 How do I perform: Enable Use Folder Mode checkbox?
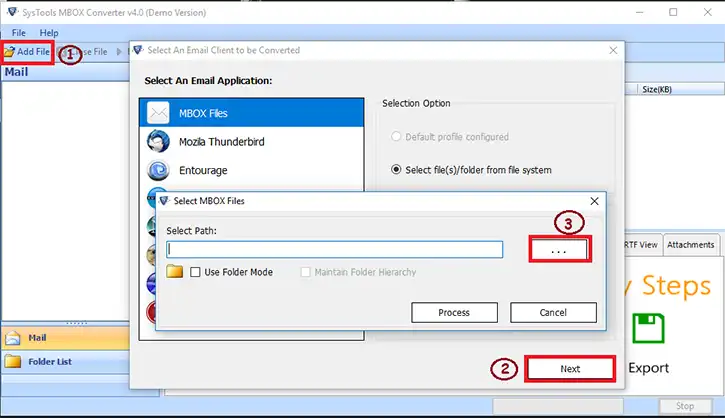[195, 272]
